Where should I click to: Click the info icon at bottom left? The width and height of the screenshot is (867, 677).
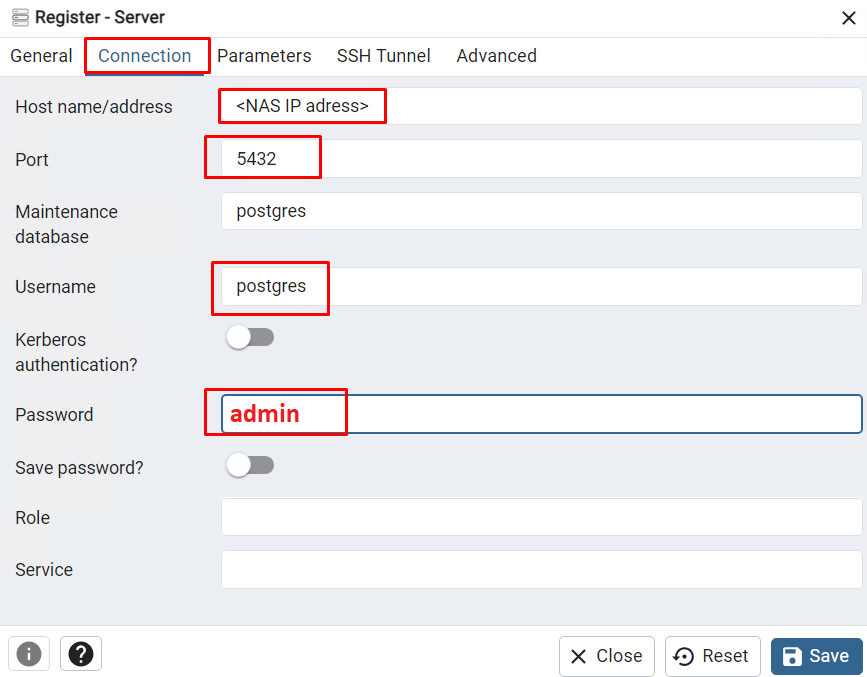point(28,654)
